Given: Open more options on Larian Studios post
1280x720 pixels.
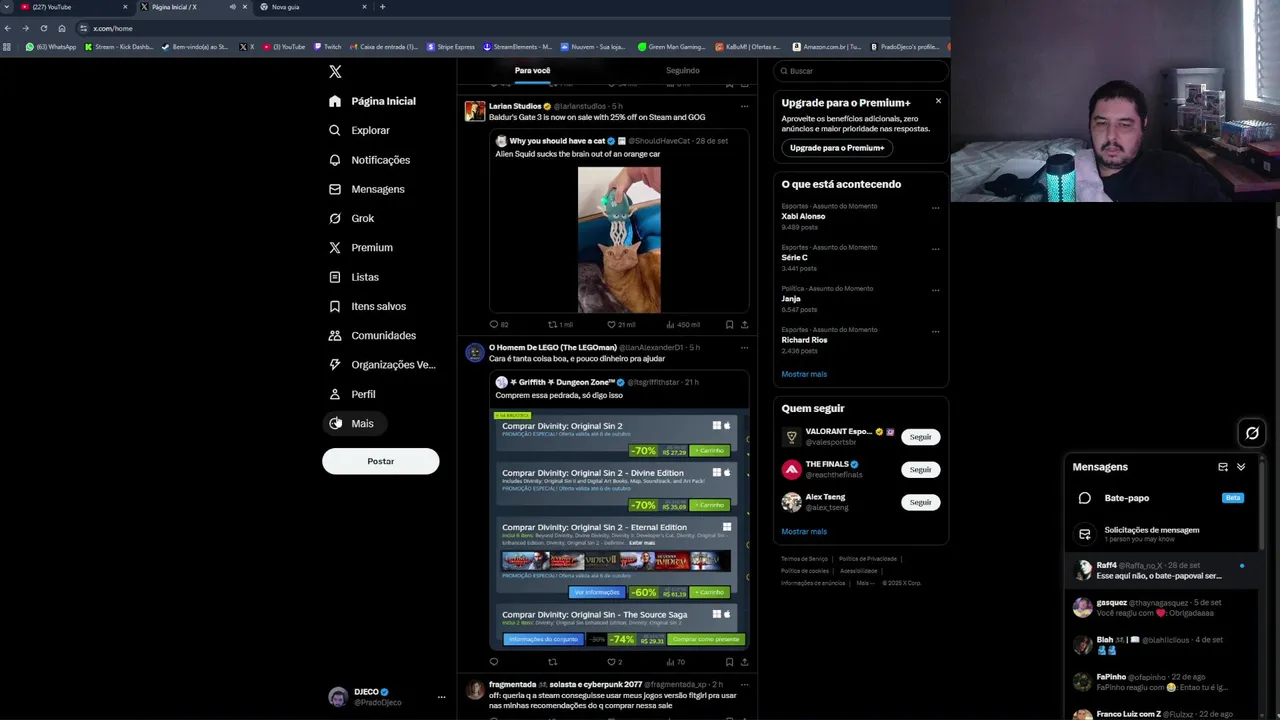Looking at the screenshot, I should point(744,106).
